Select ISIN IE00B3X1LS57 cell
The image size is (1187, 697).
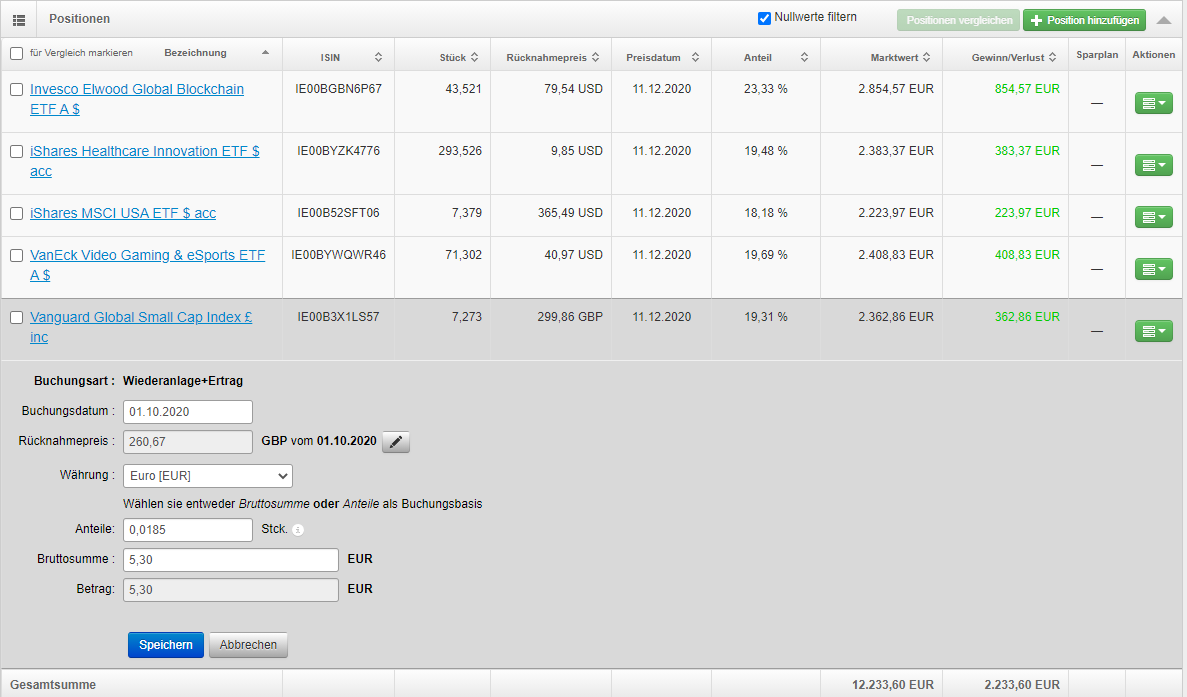click(x=338, y=317)
